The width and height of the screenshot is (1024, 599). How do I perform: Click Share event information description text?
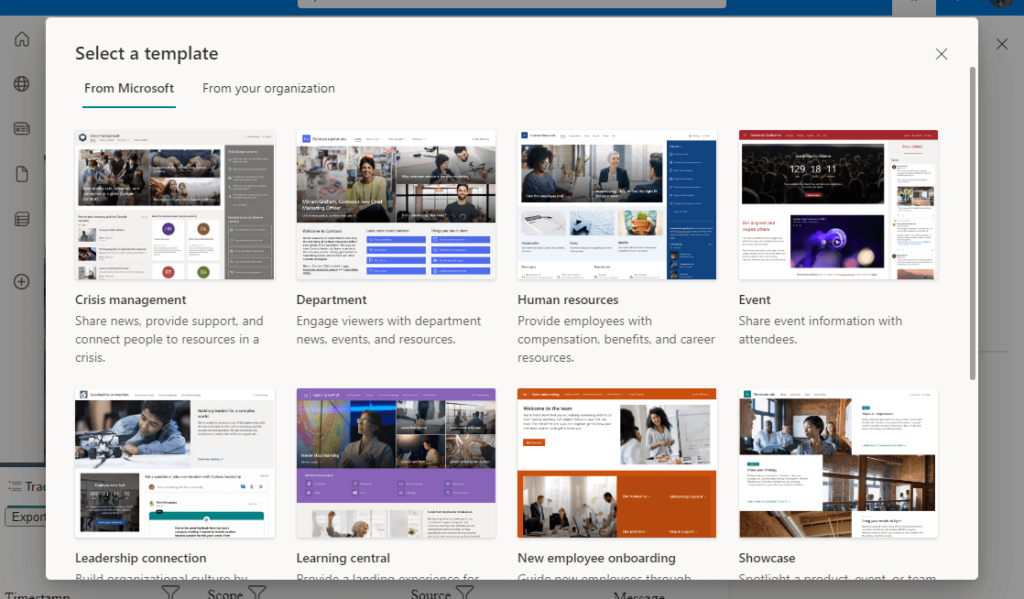coord(820,330)
